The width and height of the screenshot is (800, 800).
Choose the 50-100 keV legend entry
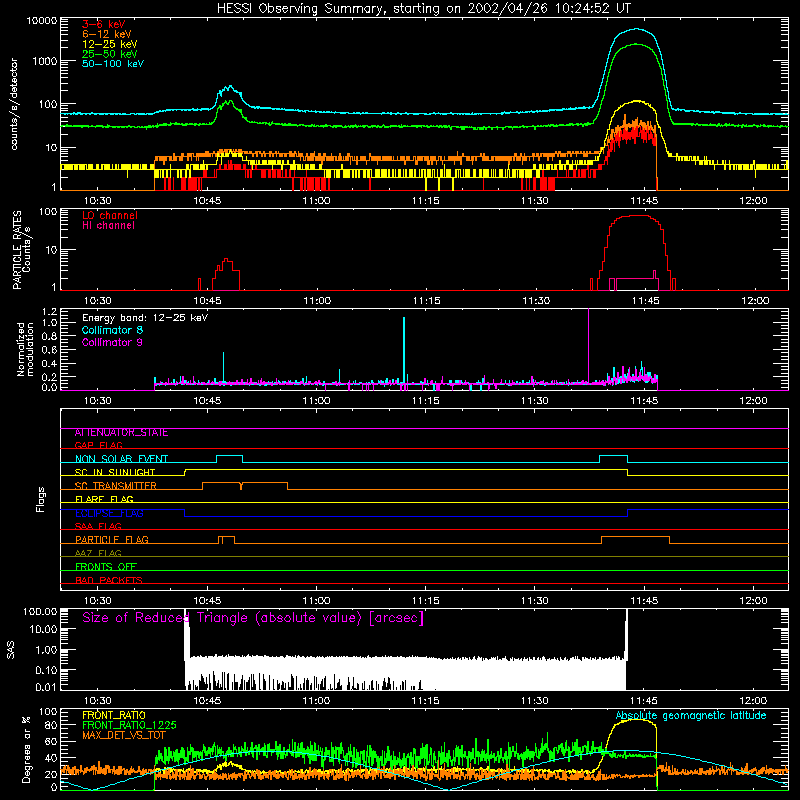click(113, 64)
